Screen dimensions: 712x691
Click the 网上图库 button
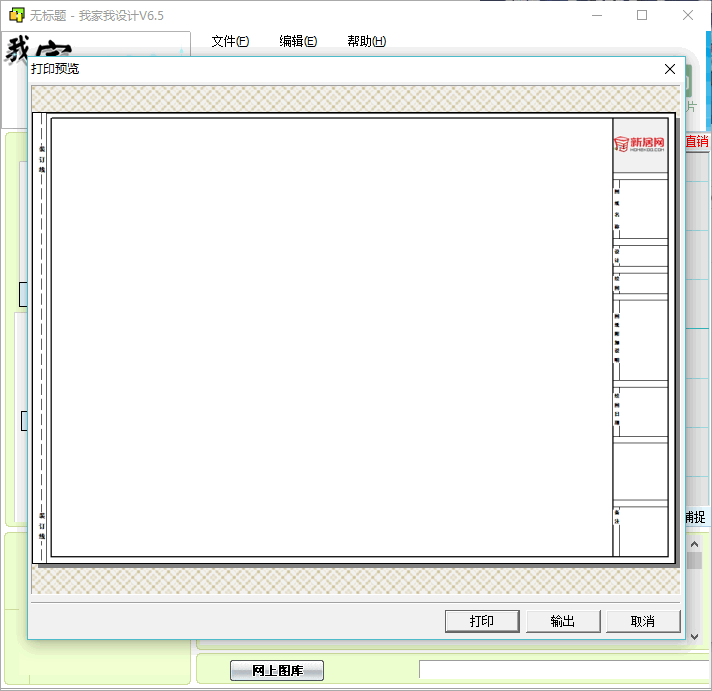(x=277, y=670)
